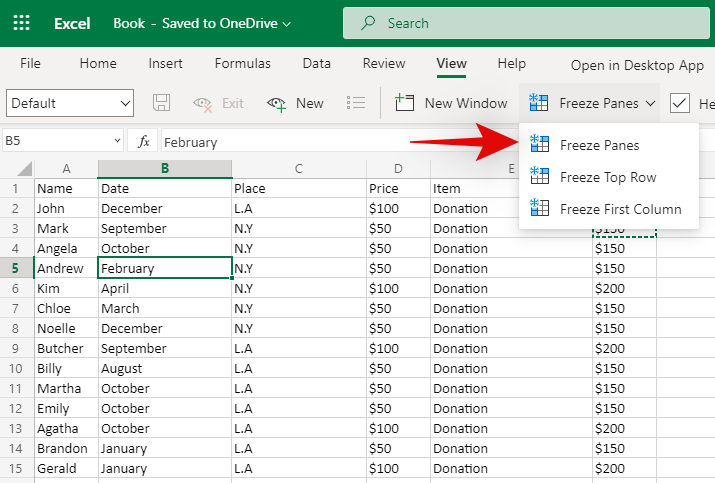Click the Exit sheet view icon
The image size is (715, 483).
pos(203,103)
